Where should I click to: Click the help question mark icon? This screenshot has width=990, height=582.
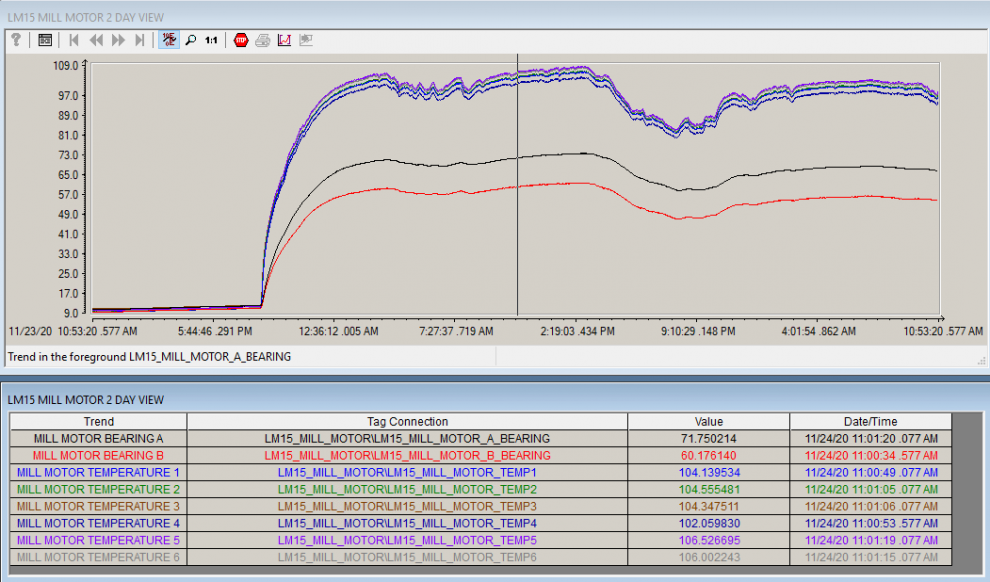pyautogui.click(x=17, y=40)
